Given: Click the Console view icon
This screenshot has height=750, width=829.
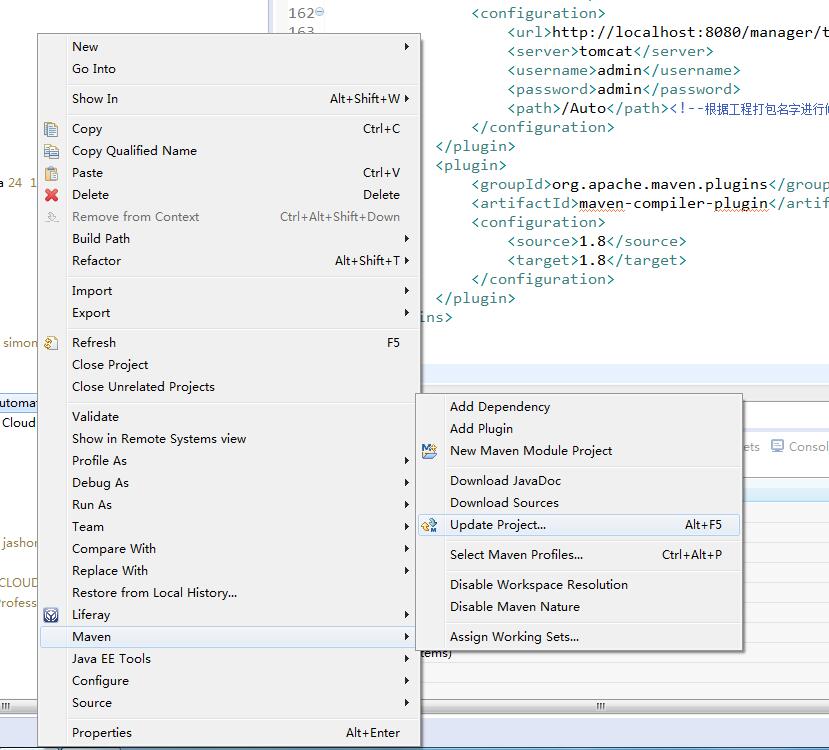Looking at the screenshot, I should point(777,446).
